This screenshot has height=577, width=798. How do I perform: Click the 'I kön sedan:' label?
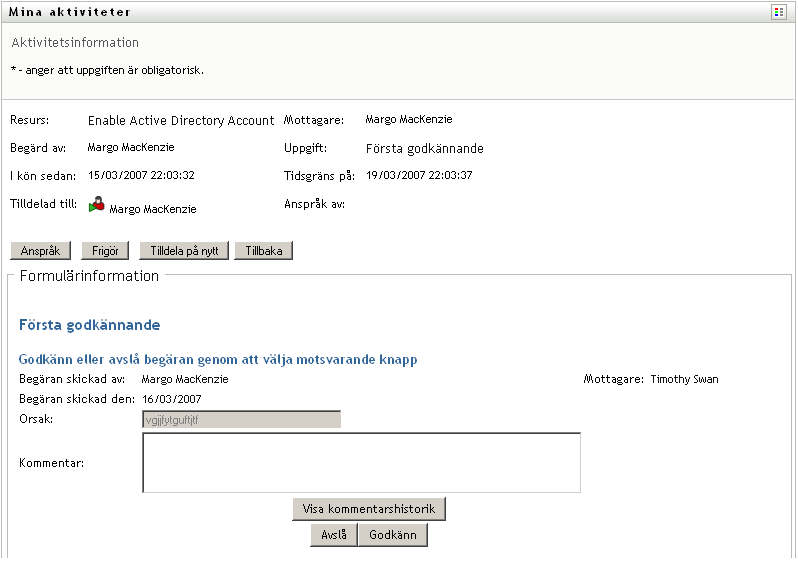[x=43, y=176]
